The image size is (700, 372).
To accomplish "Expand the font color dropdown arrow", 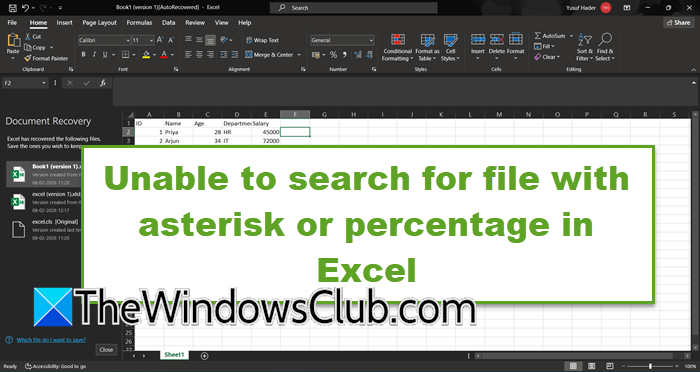I will [172, 54].
